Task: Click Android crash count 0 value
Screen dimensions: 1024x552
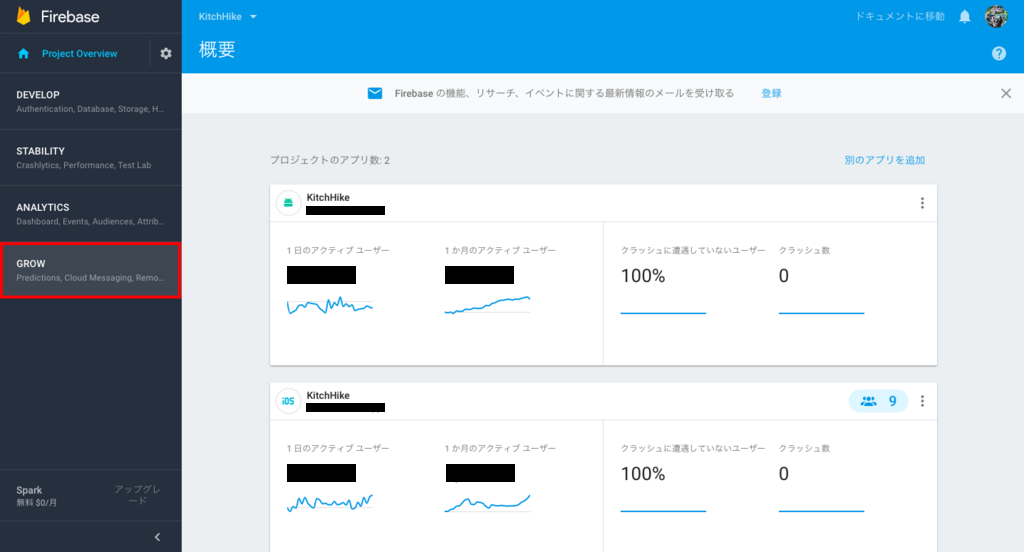Action: tap(784, 276)
